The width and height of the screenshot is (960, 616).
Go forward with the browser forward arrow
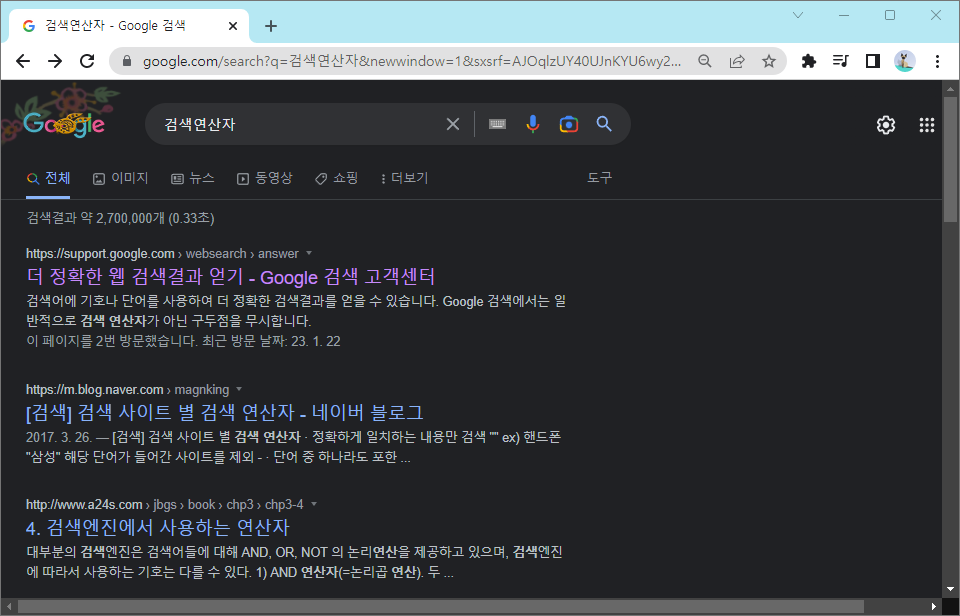pyautogui.click(x=55, y=61)
